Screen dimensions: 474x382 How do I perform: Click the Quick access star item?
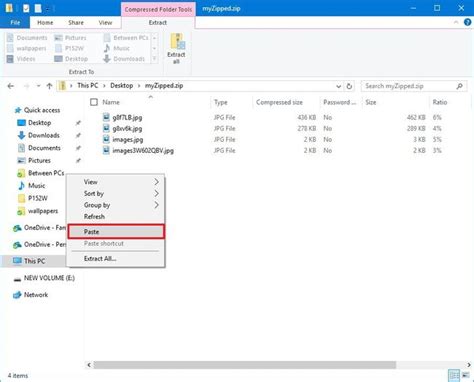[x=42, y=110]
